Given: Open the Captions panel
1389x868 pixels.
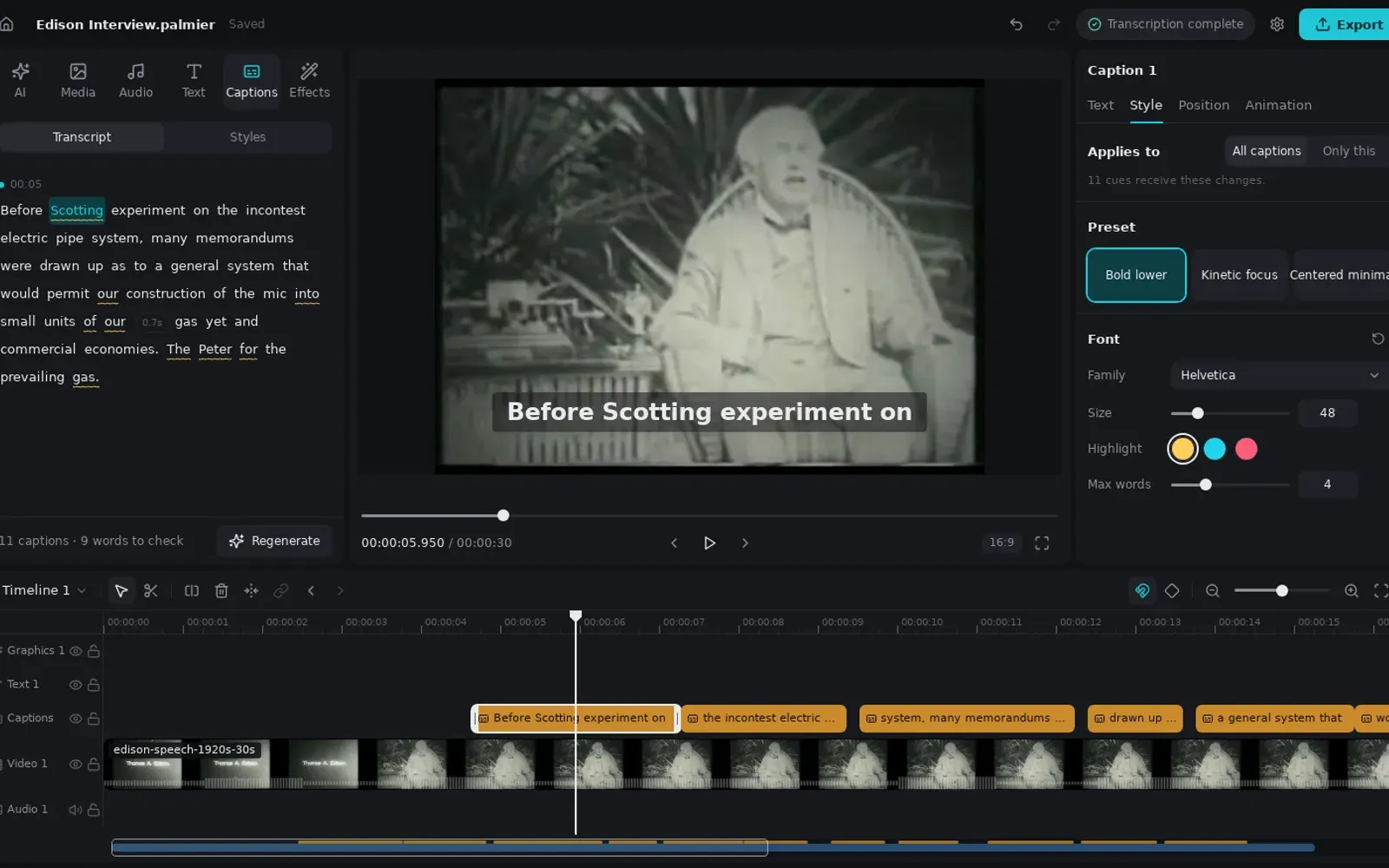Looking at the screenshot, I should [x=252, y=81].
